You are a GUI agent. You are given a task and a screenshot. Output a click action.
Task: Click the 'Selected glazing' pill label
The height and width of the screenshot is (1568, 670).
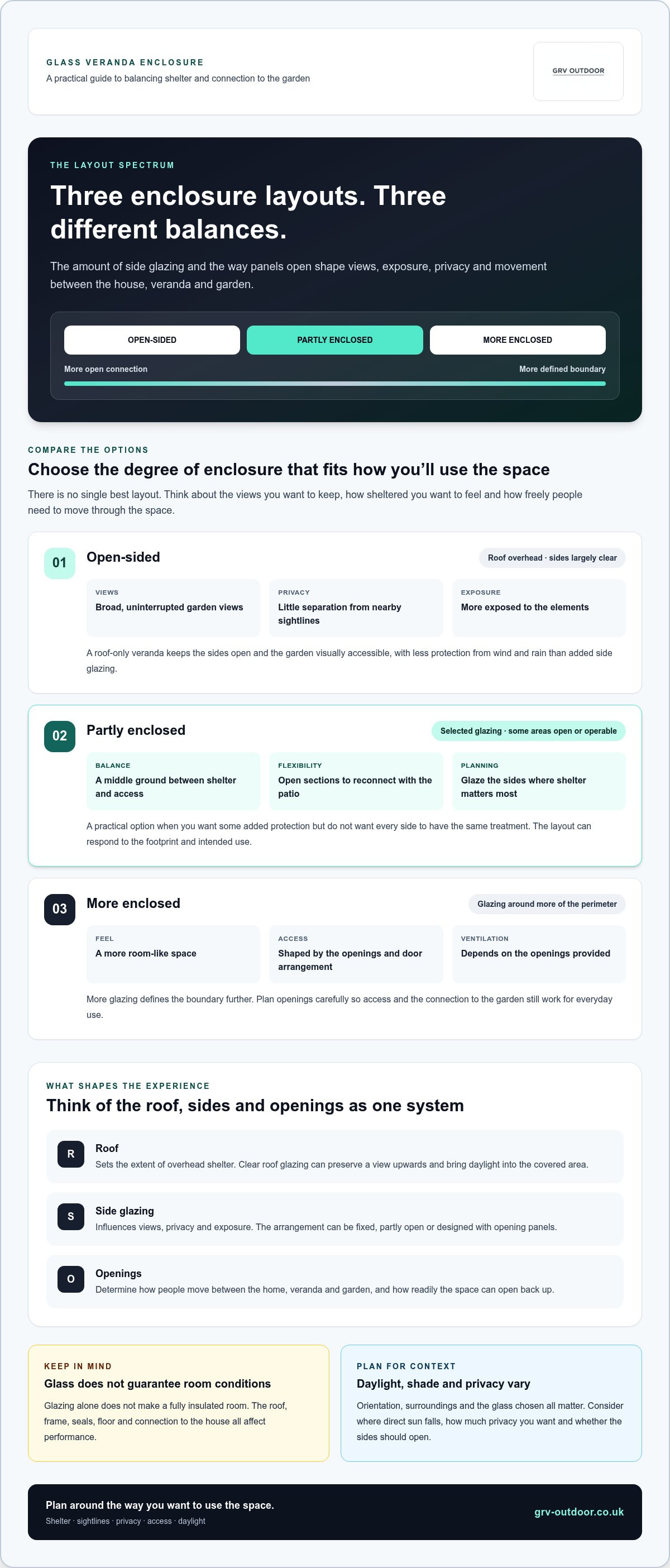(x=528, y=731)
